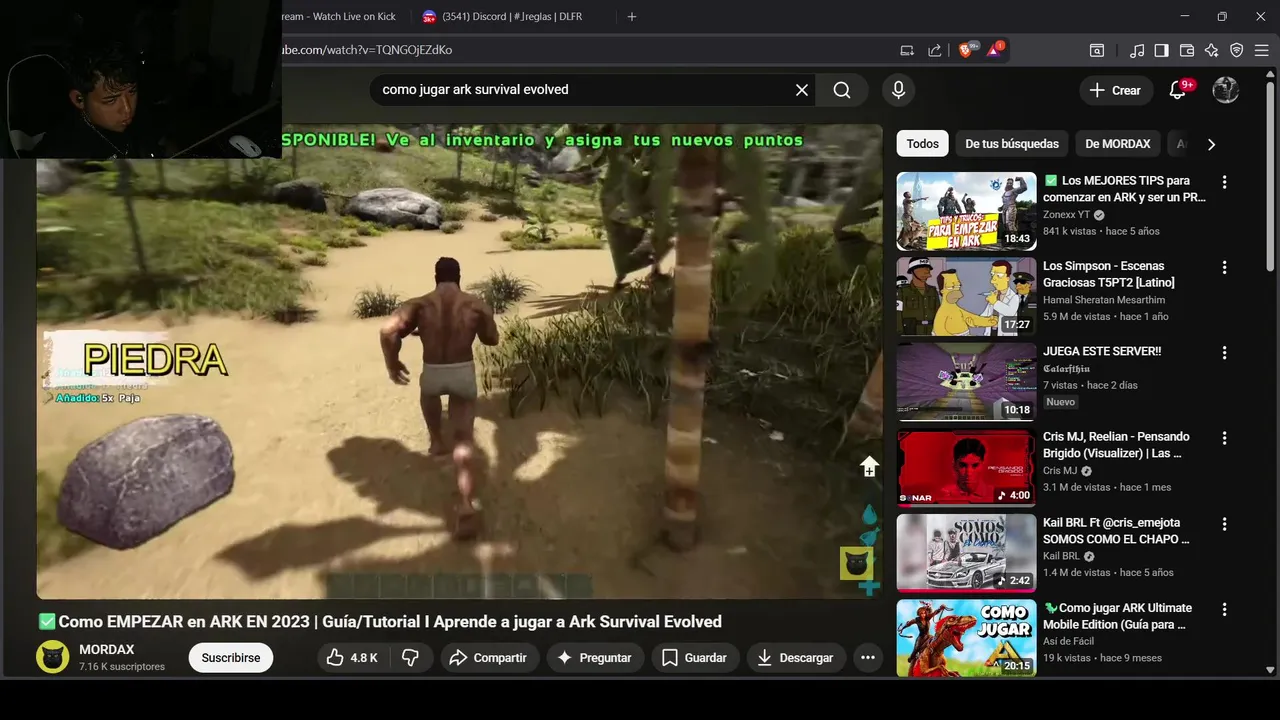The height and width of the screenshot is (720, 1280).
Task: Subscribe to MORDAX with Suscribirse
Action: tap(231, 657)
